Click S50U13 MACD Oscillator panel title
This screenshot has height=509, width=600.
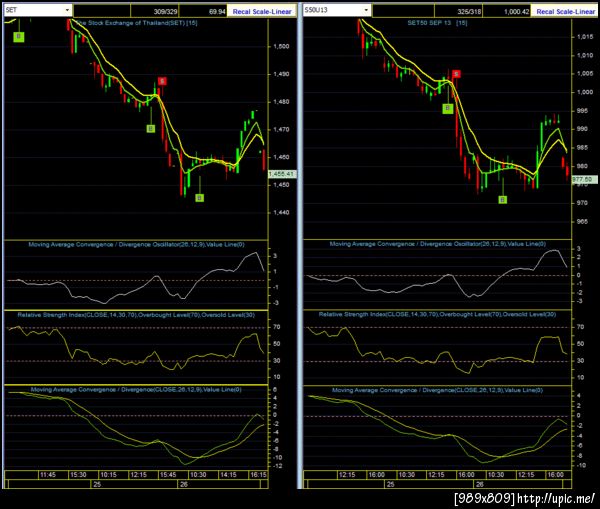click(x=437, y=244)
